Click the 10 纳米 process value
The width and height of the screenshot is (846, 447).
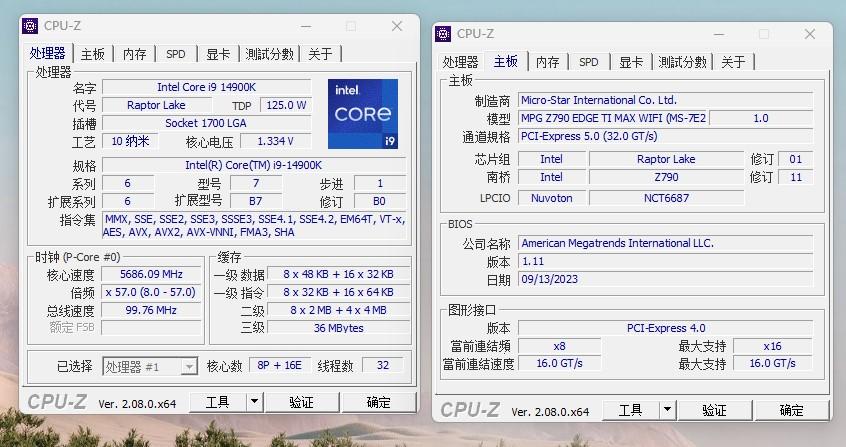point(130,141)
